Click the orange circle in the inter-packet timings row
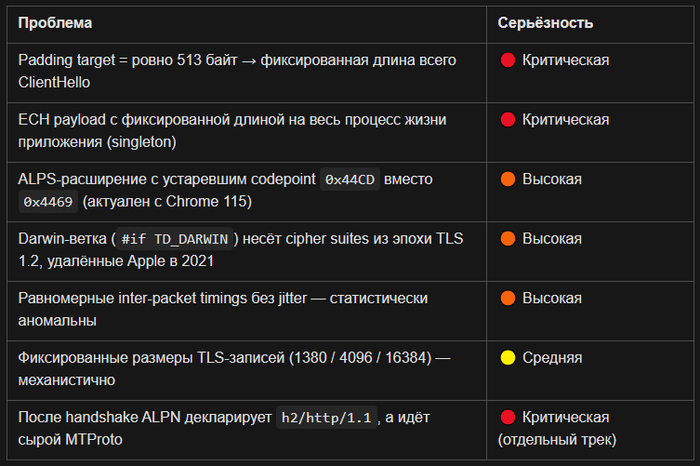This screenshot has height=466, width=700. point(507,298)
